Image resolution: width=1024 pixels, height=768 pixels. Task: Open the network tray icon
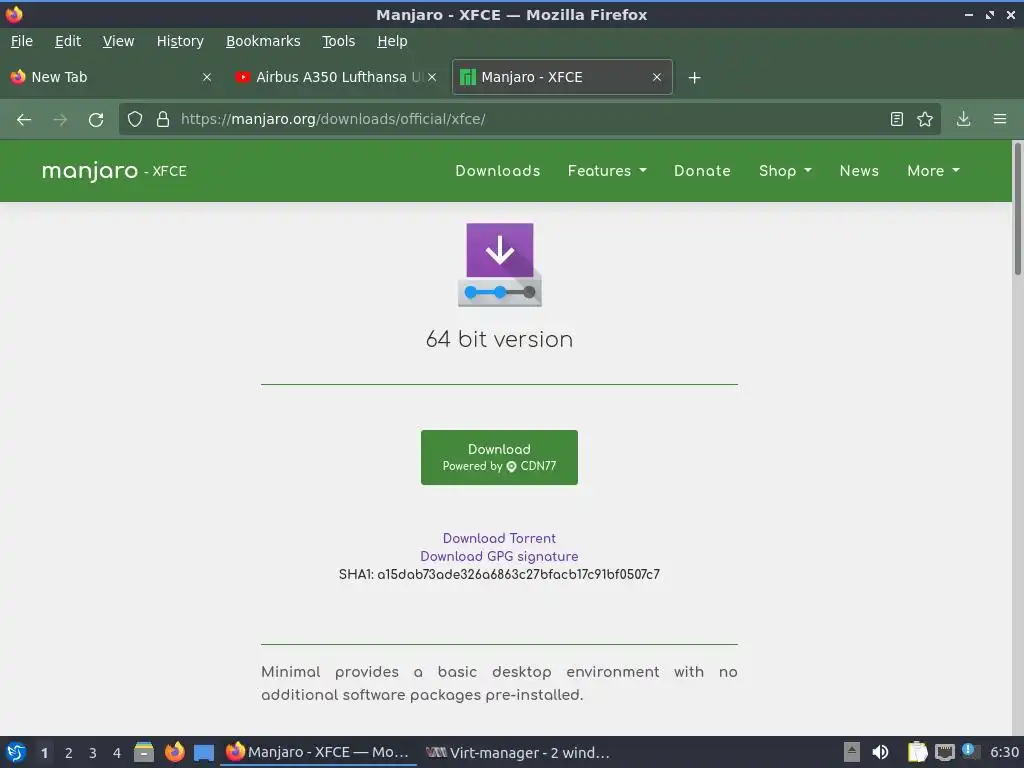click(944, 753)
